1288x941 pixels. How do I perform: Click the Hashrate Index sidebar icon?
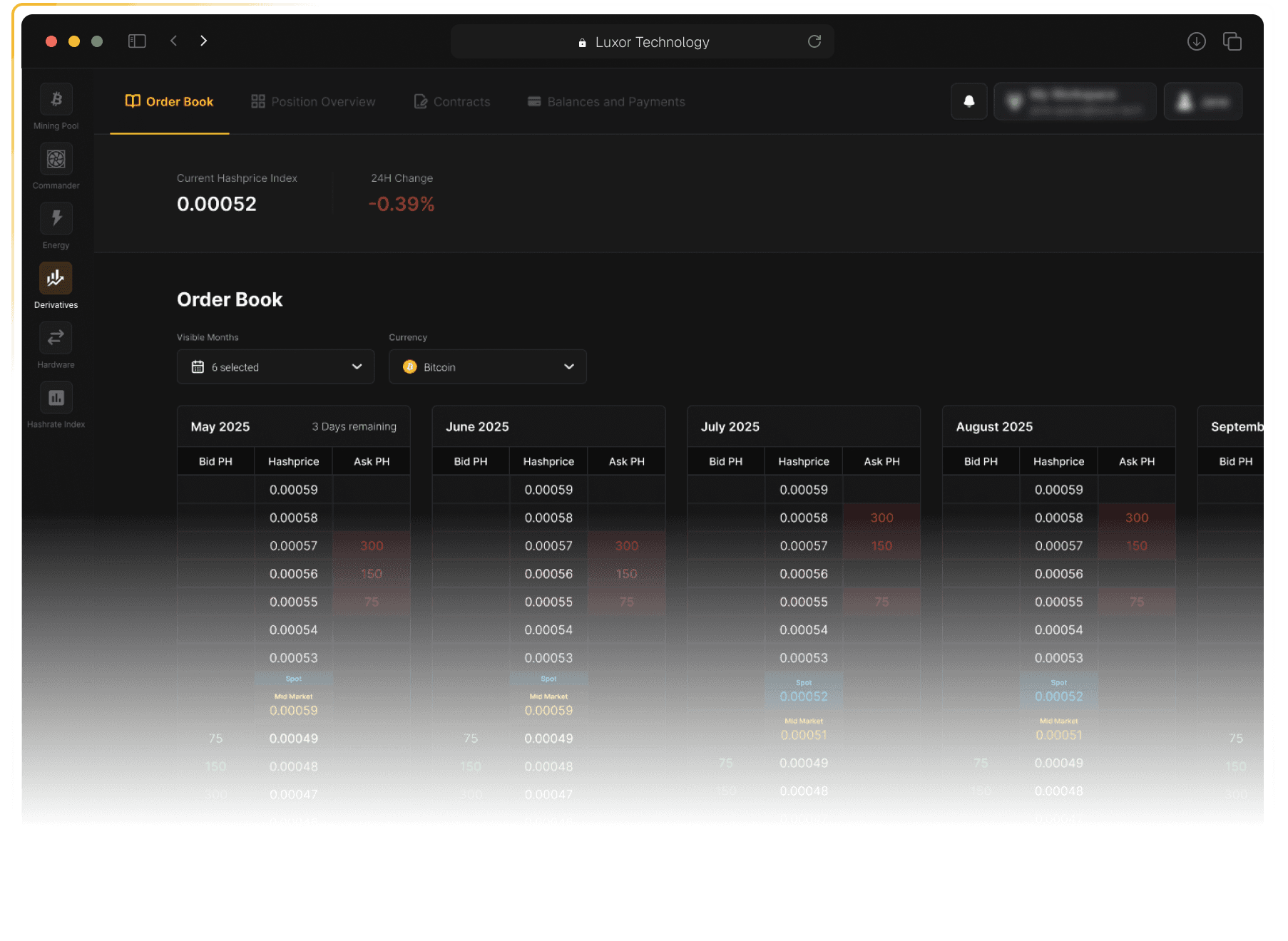pos(56,398)
